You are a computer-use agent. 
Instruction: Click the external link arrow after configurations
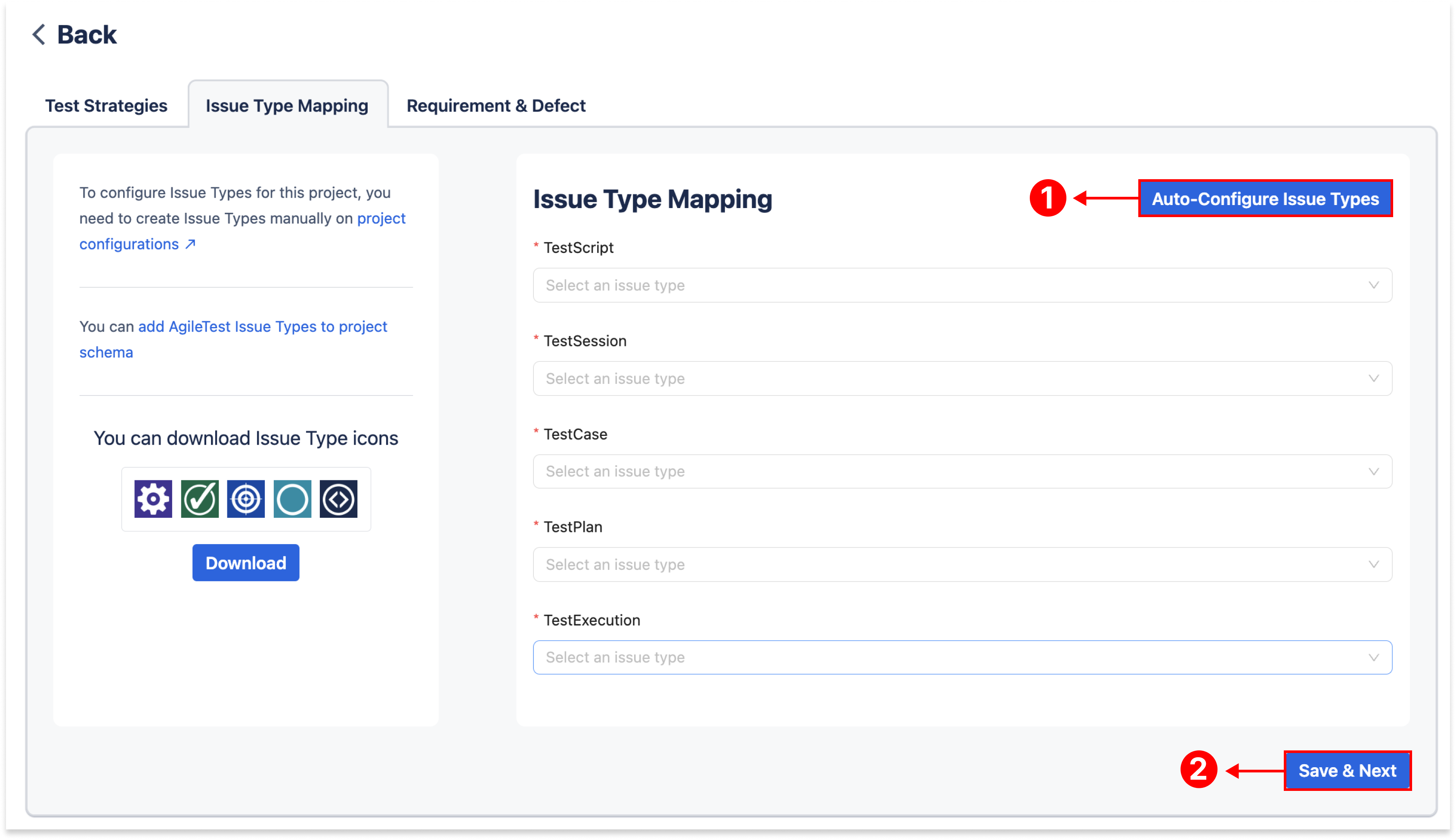[190, 244]
